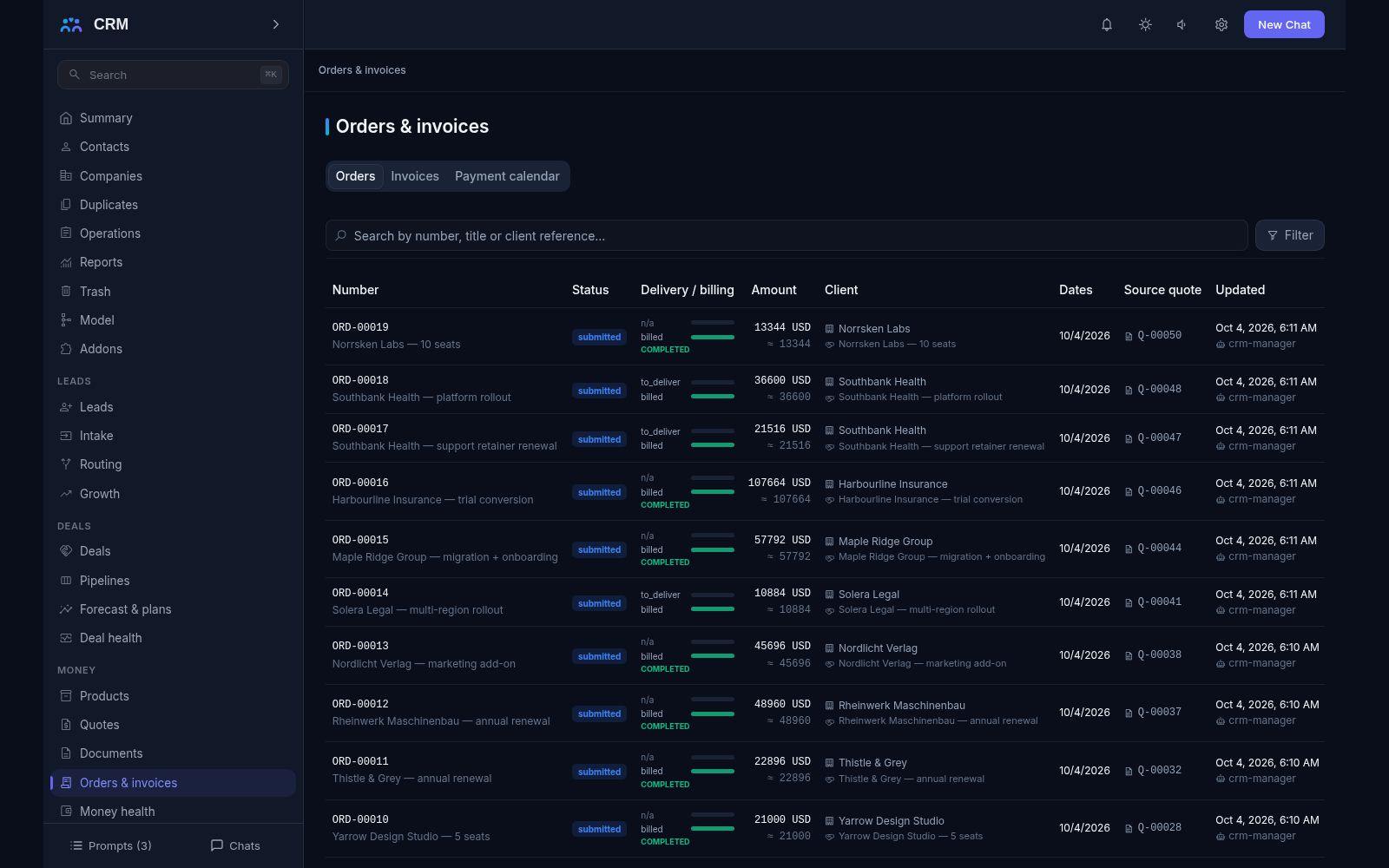Open settings gear icon
The width and height of the screenshot is (1389, 868).
[x=1221, y=24]
